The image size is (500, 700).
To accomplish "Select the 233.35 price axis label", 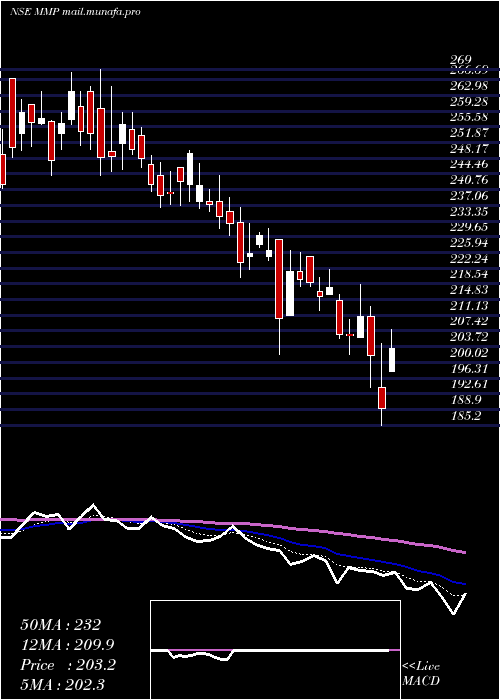I will tap(469, 211).
